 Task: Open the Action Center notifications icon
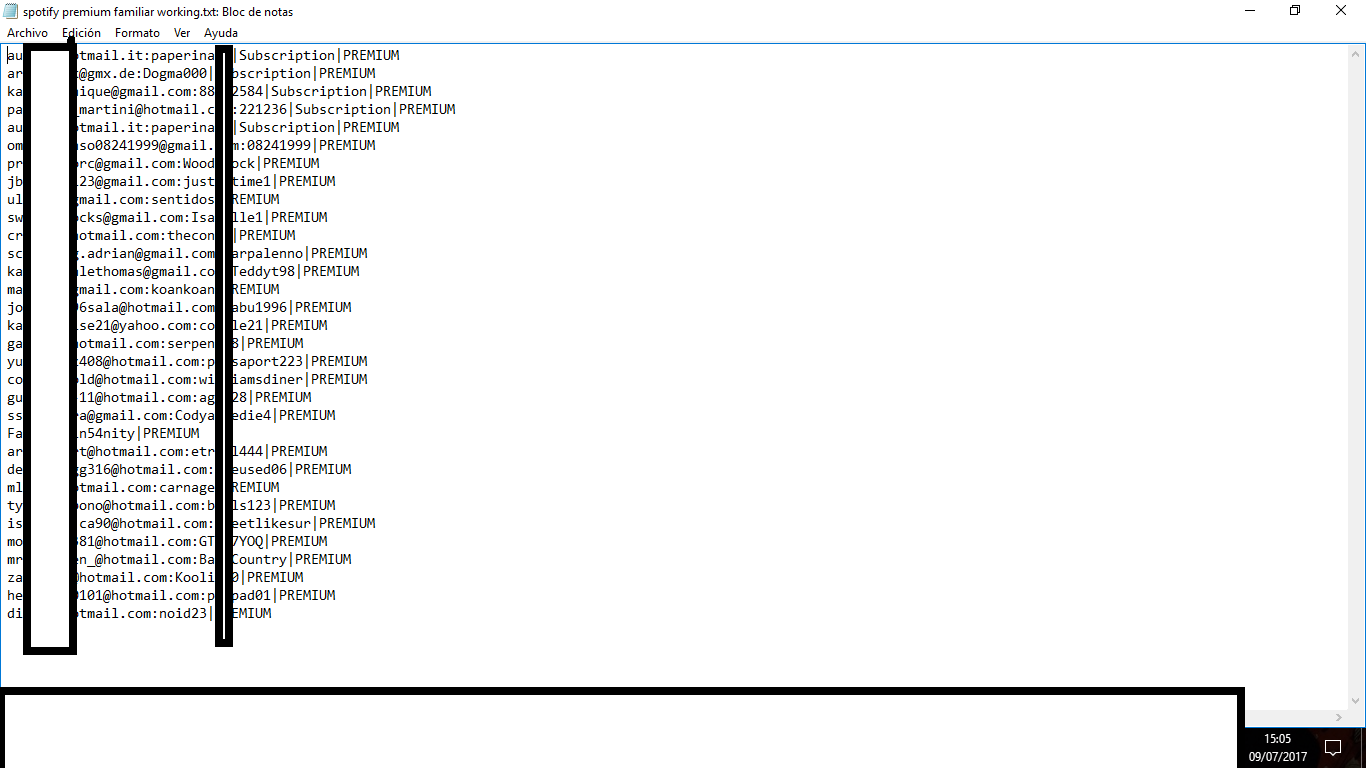pyautogui.click(x=1332, y=747)
